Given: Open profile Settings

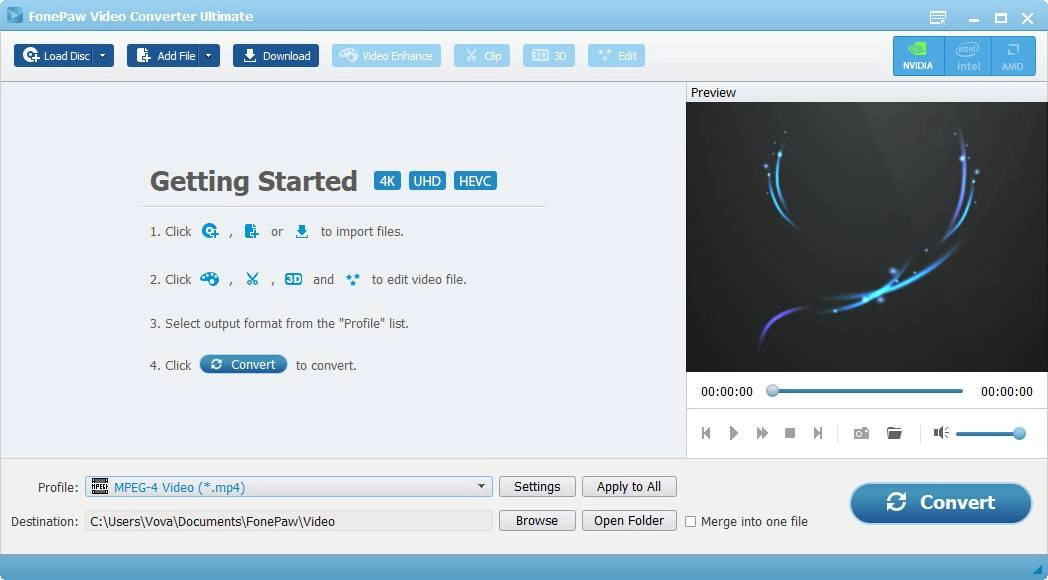Looking at the screenshot, I should [x=537, y=486].
